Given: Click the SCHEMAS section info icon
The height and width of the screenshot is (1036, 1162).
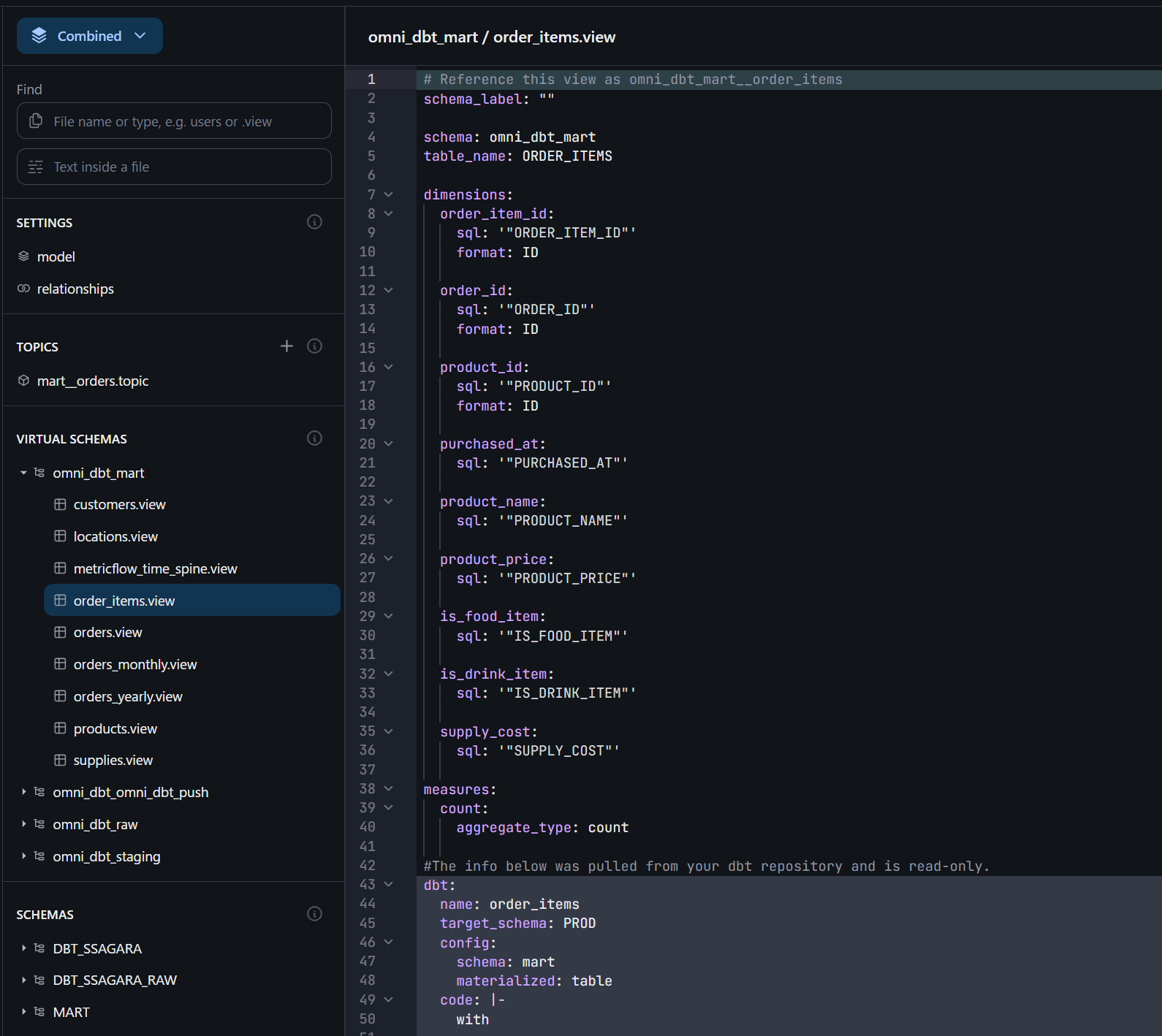Looking at the screenshot, I should point(314,914).
